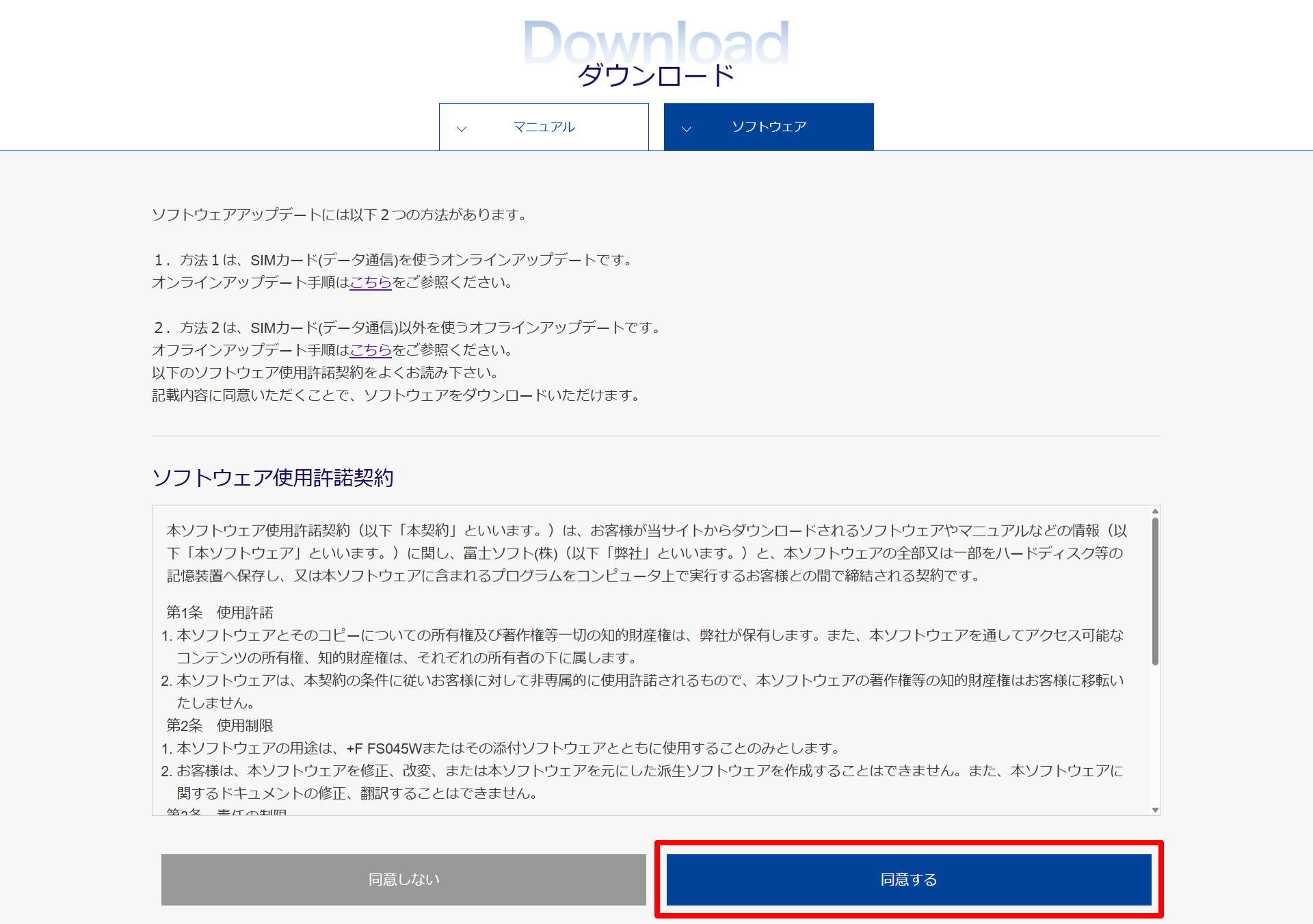Click the license box scroll-up arrow
This screenshot has height=924, width=1313.
(x=1155, y=512)
